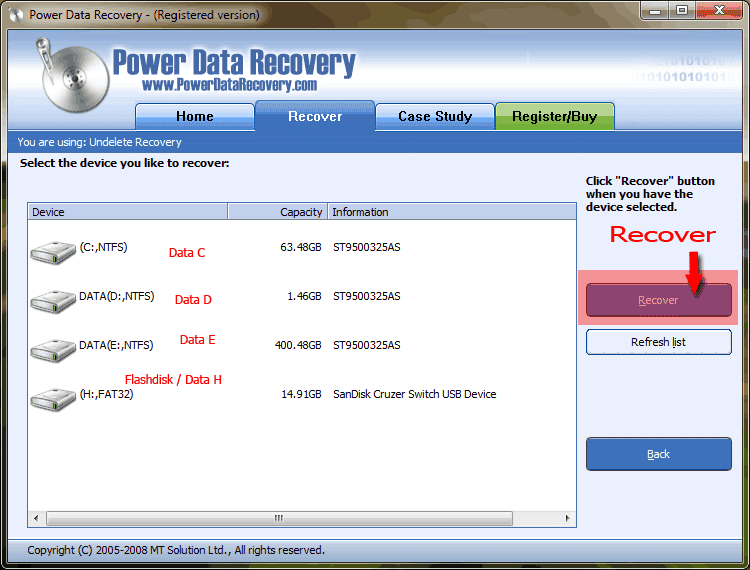Select the H: FAT32 flash drive icon

[x=53, y=399]
